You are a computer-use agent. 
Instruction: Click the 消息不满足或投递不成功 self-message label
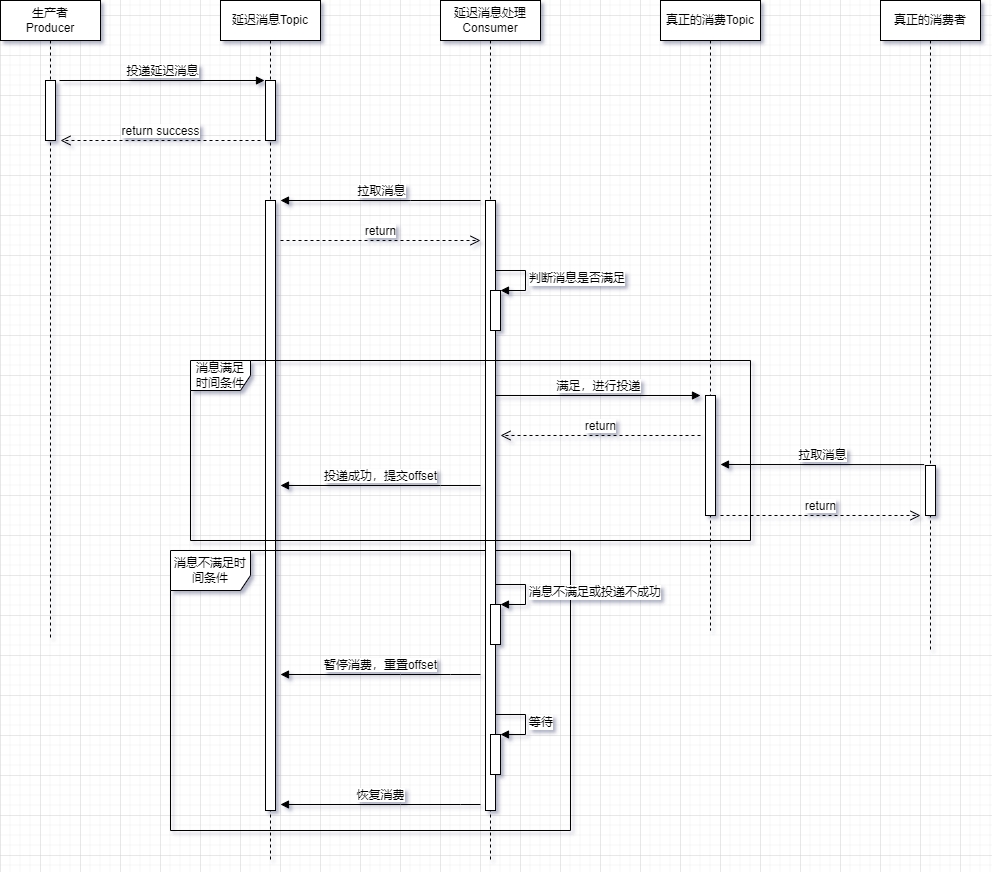click(595, 592)
